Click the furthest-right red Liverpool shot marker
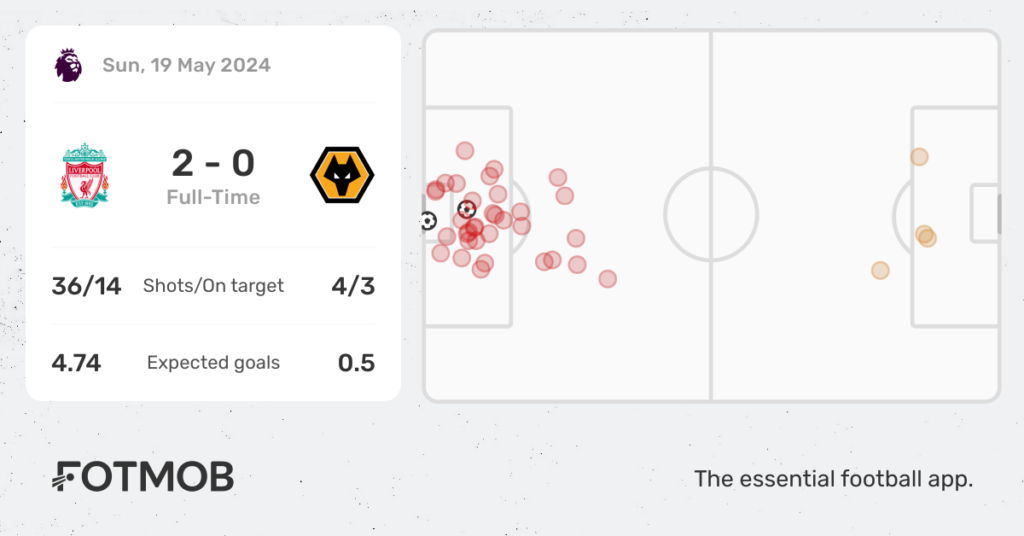 pos(607,279)
